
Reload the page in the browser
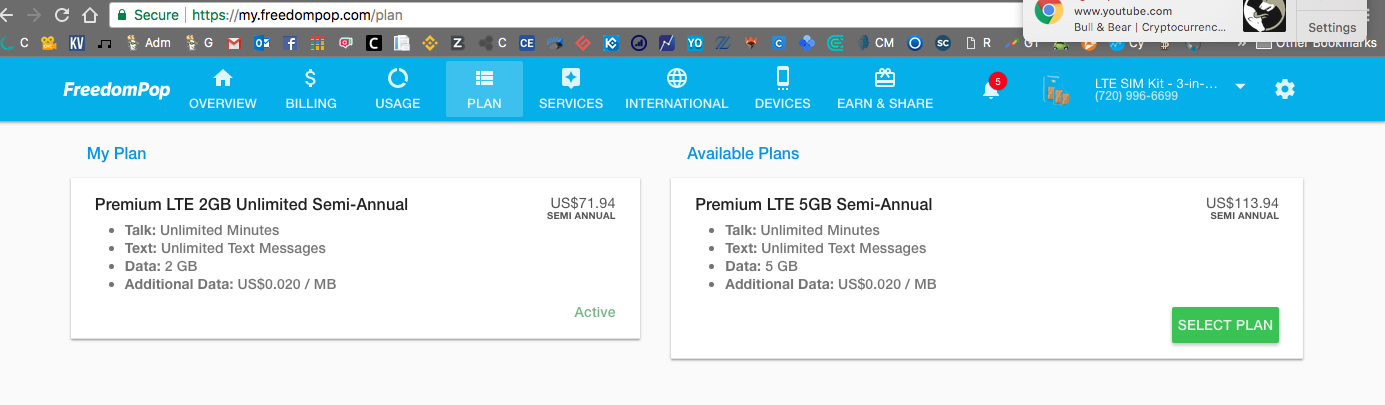click(x=62, y=16)
